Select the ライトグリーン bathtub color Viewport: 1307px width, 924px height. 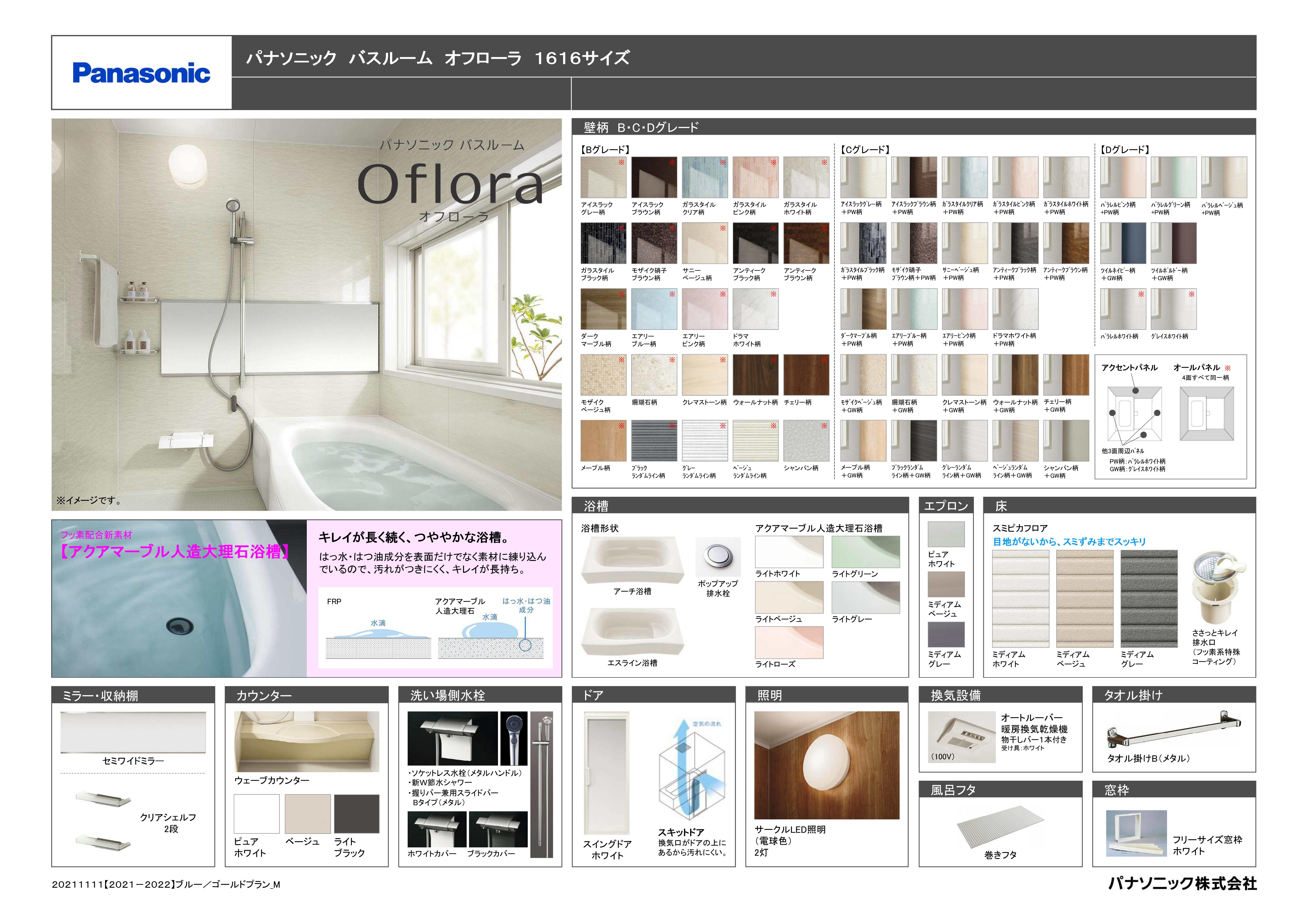tap(866, 552)
